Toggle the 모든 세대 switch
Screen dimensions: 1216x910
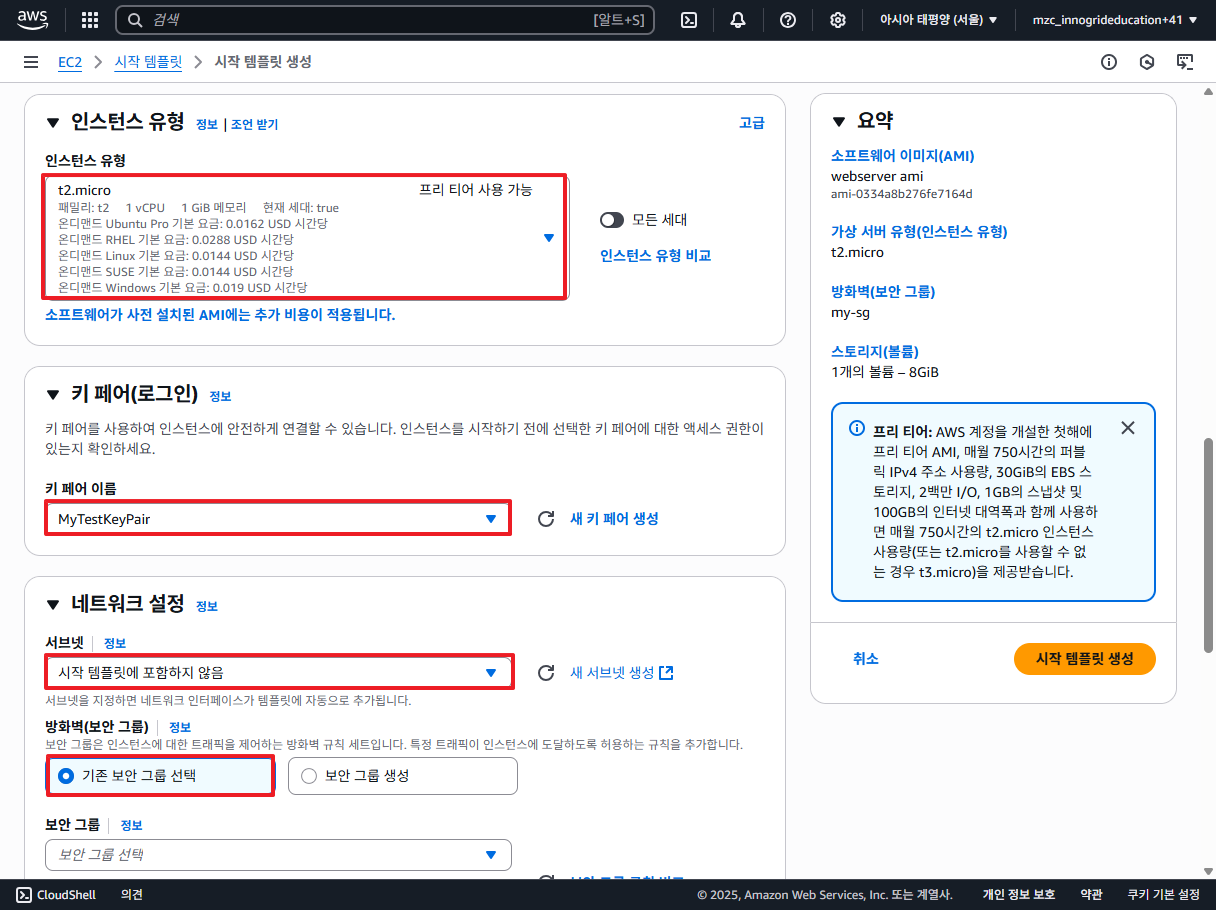point(612,220)
